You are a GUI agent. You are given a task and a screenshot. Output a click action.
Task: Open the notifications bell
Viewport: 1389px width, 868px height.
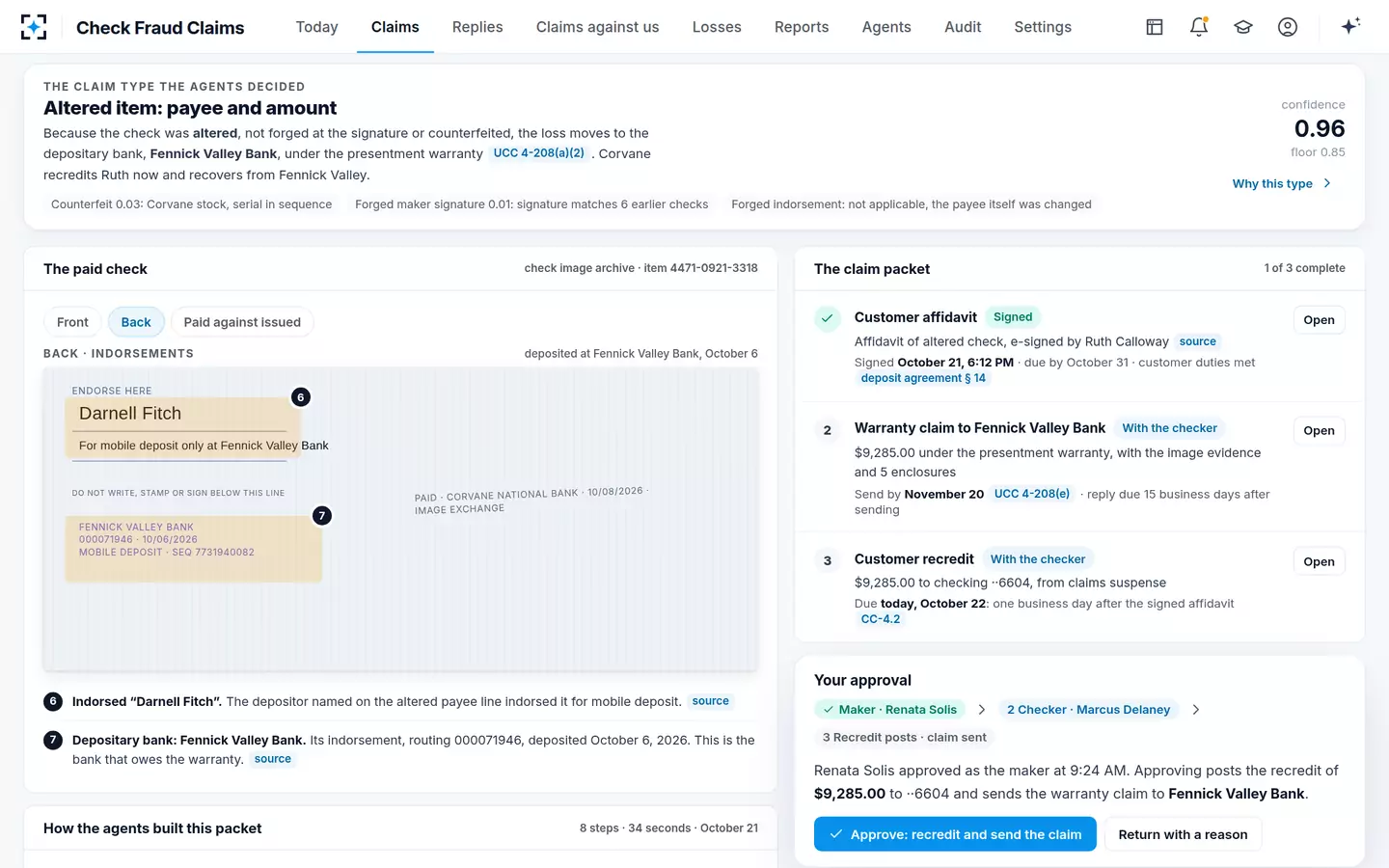(x=1199, y=27)
